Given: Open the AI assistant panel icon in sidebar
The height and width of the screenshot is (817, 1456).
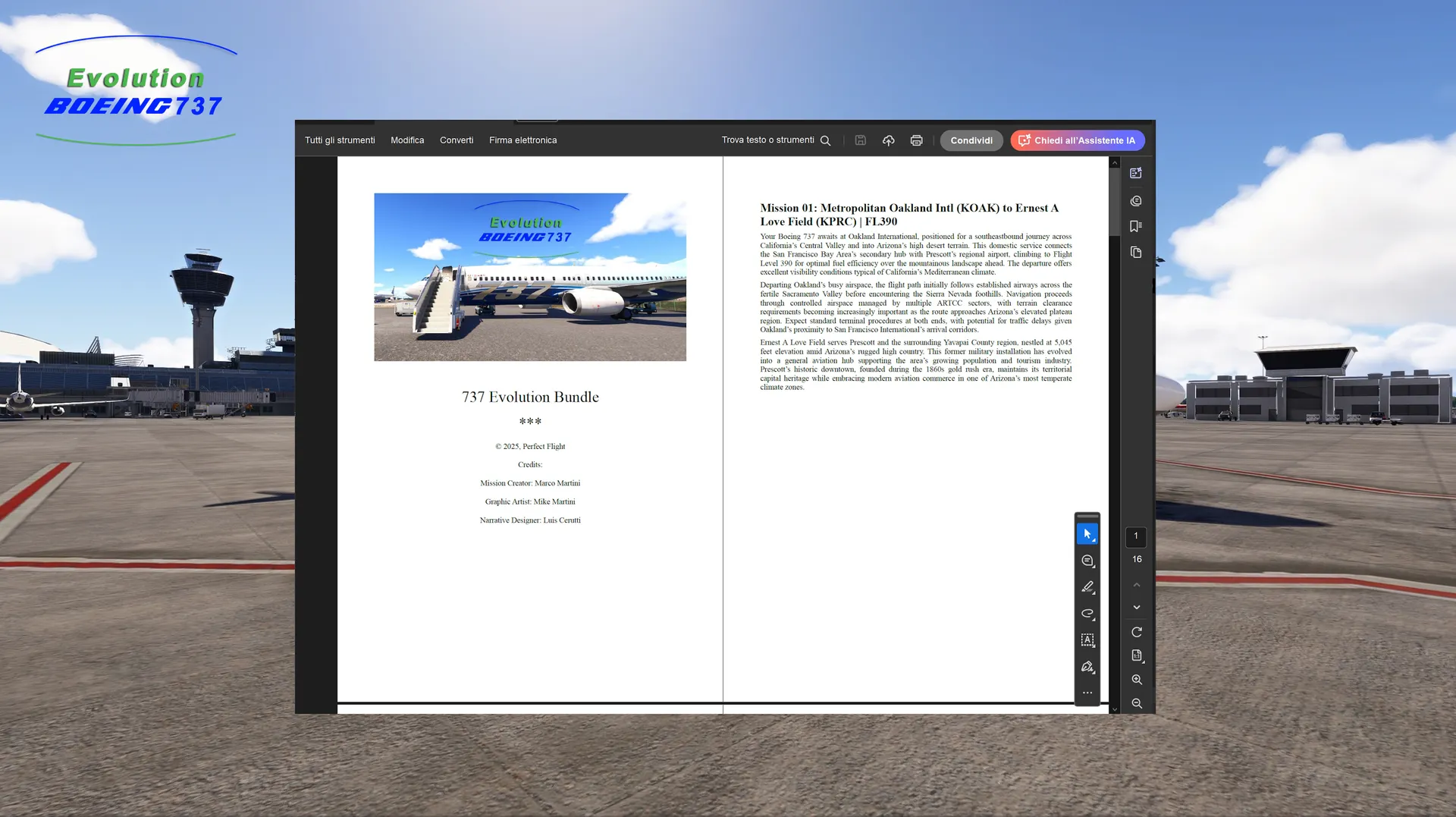Looking at the screenshot, I should [x=1136, y=173].
